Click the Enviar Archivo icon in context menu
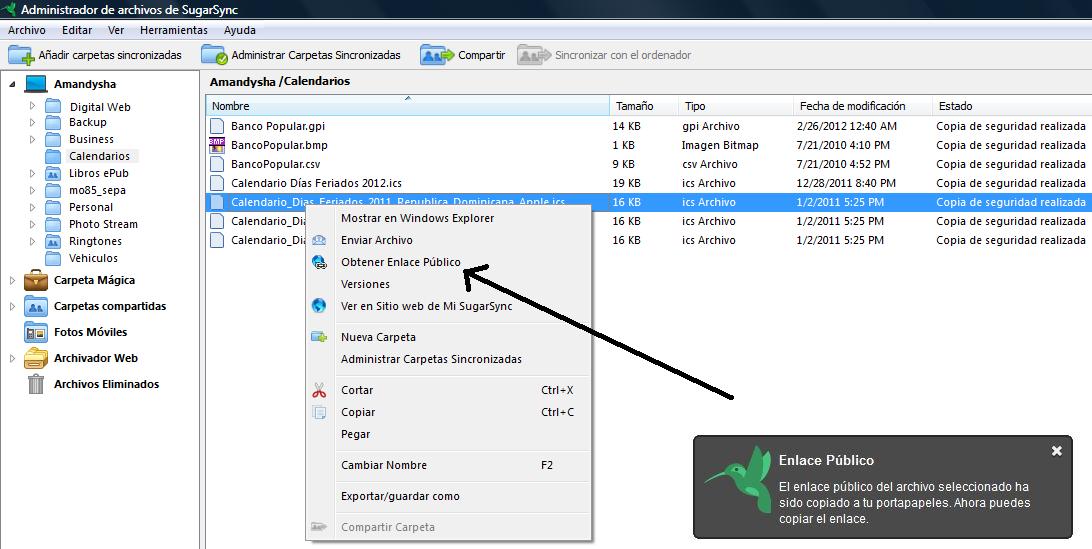The width and height of the screenshot is (1092, 549). pos(319,240)
